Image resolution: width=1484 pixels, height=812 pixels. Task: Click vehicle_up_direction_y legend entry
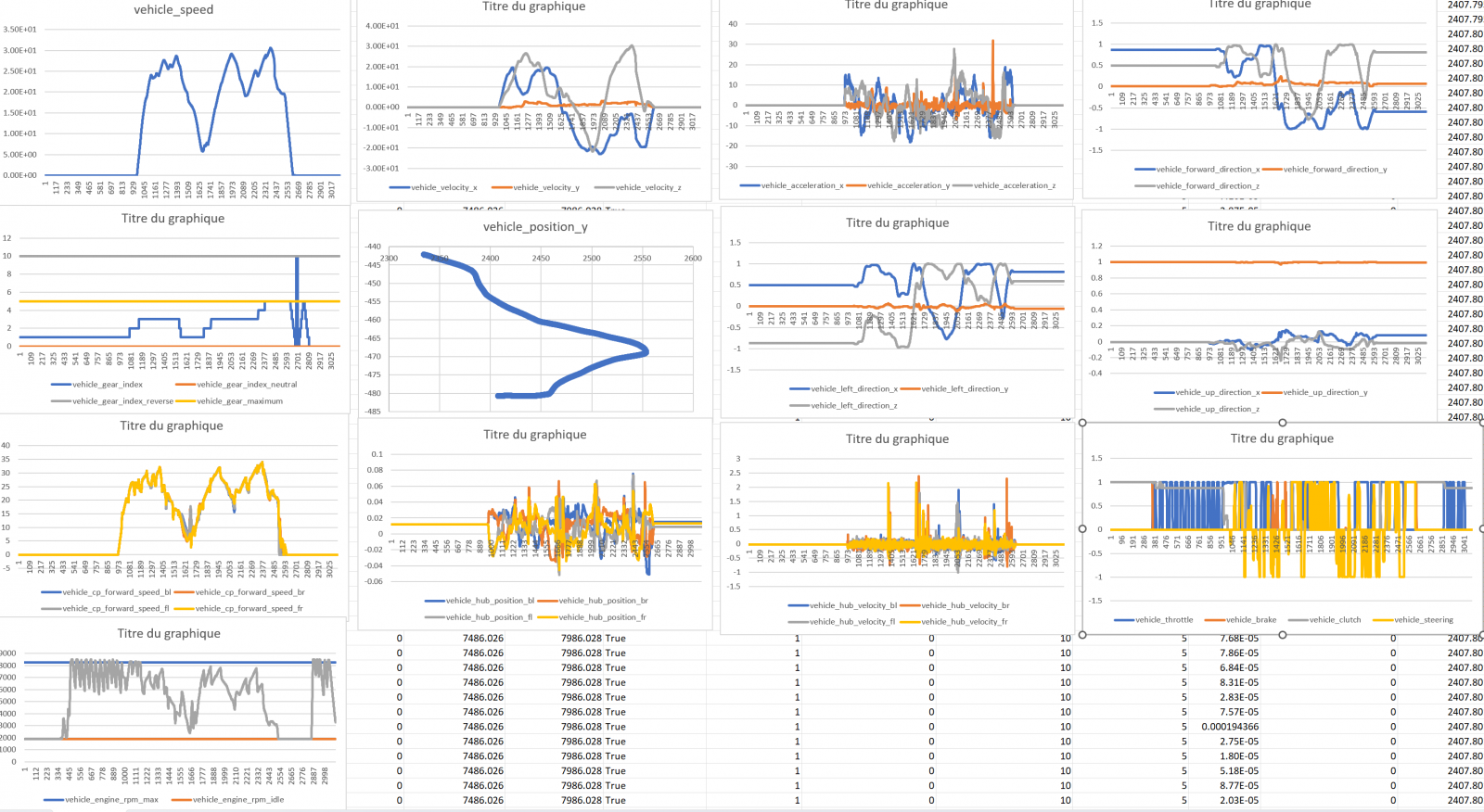pyautogui.click(x=1315, y=393)
